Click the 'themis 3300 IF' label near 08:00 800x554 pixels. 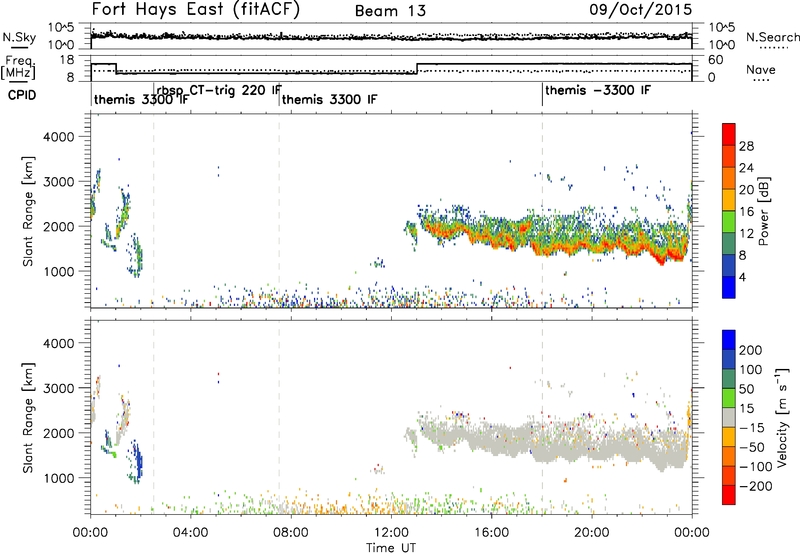[329, 99]
